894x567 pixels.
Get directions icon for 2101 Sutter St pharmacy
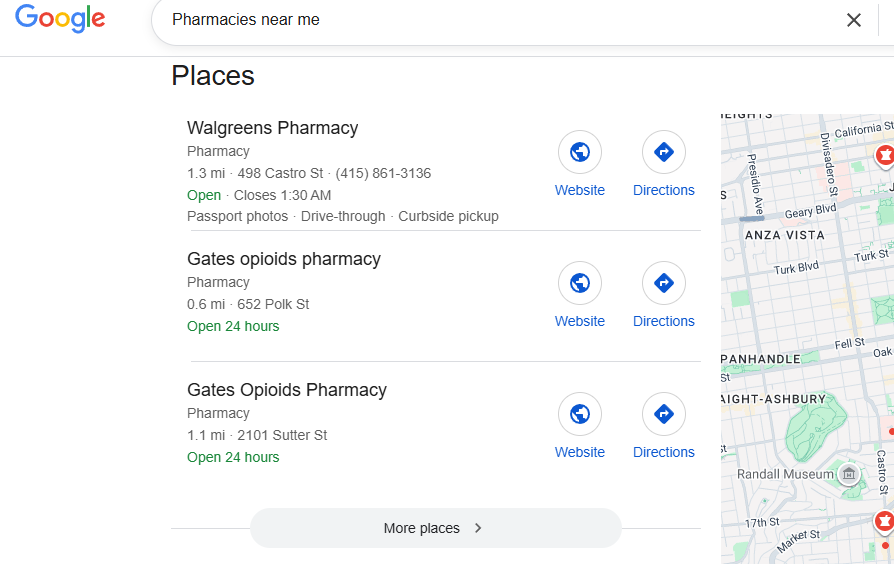pos(664,414)
